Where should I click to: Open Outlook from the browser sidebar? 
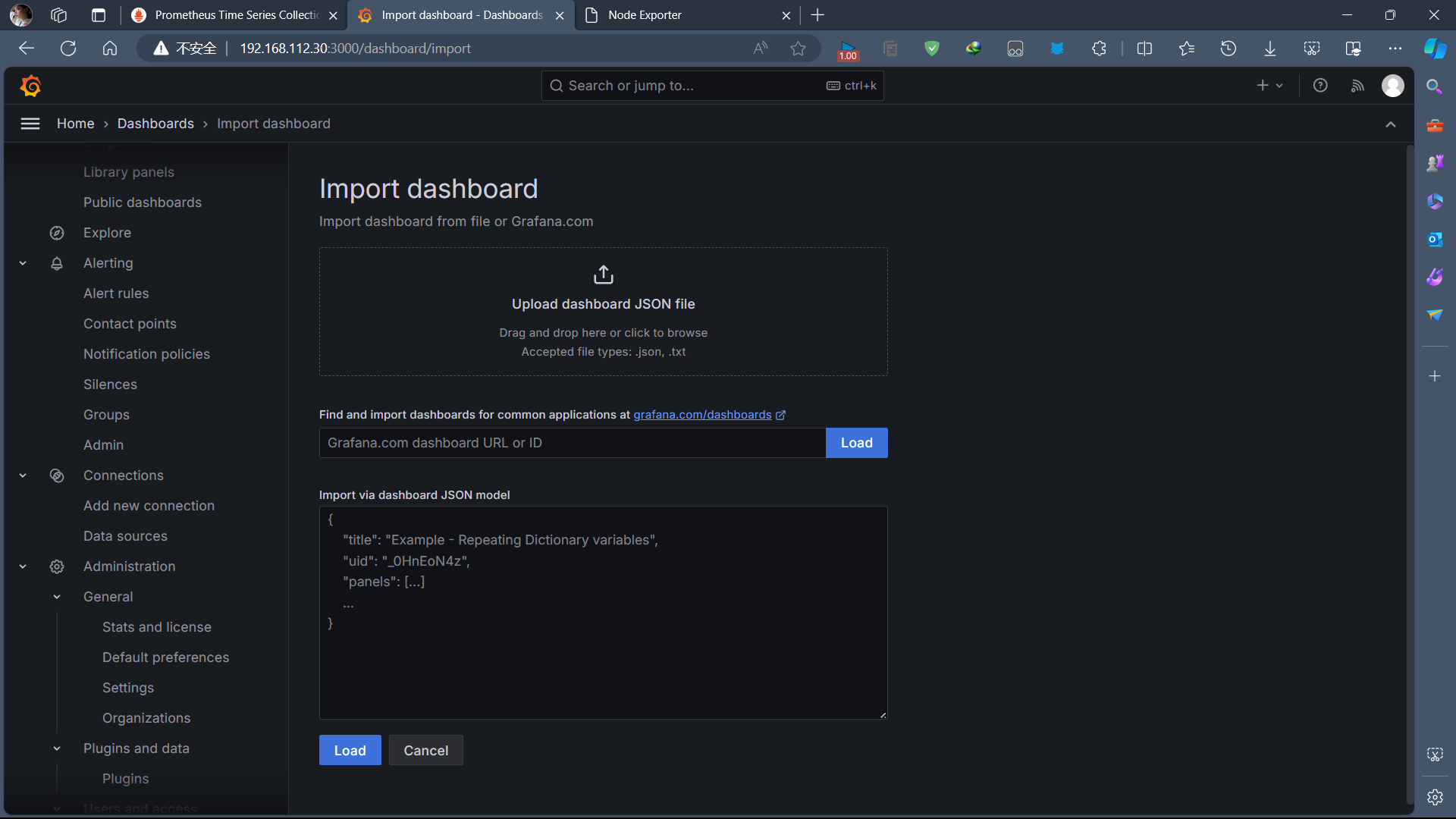(x=1434, y=239)
